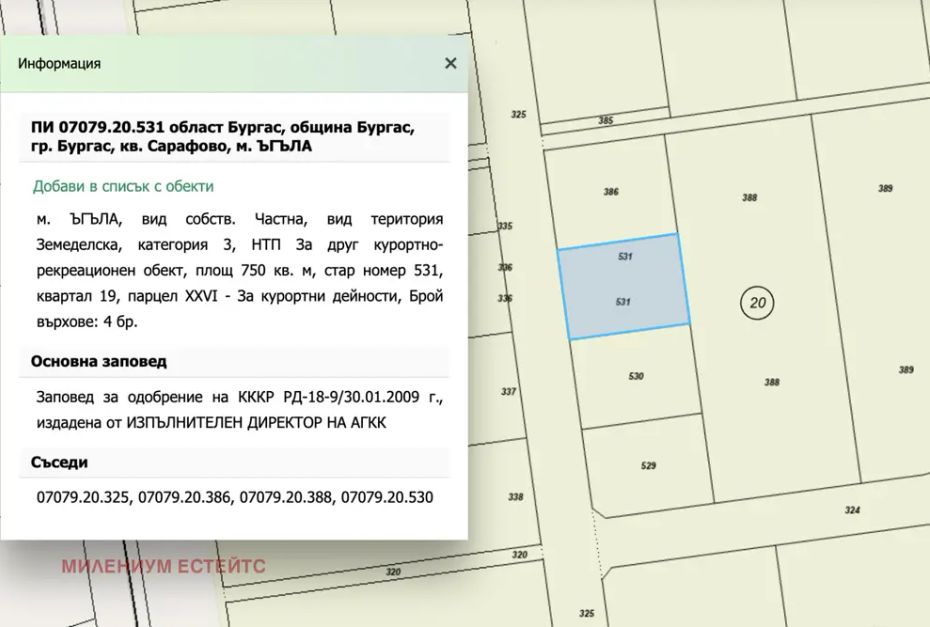Open neighbor parcel 07079.20.325 from the list

(83, 497)
